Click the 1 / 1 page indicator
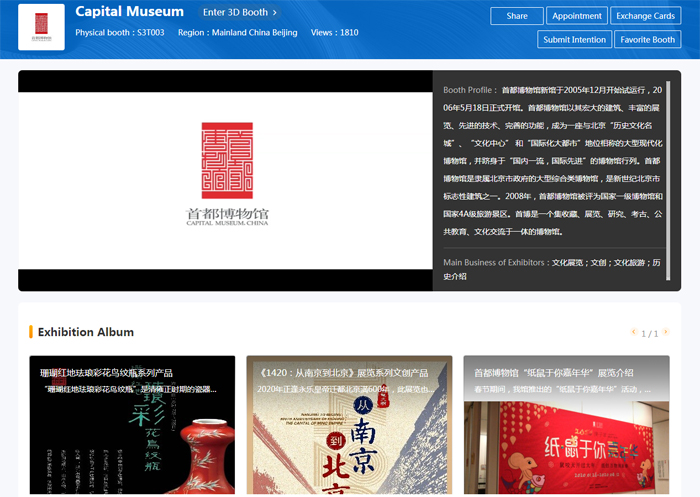This screenshot has height=497, width=700. click(650, 334)
